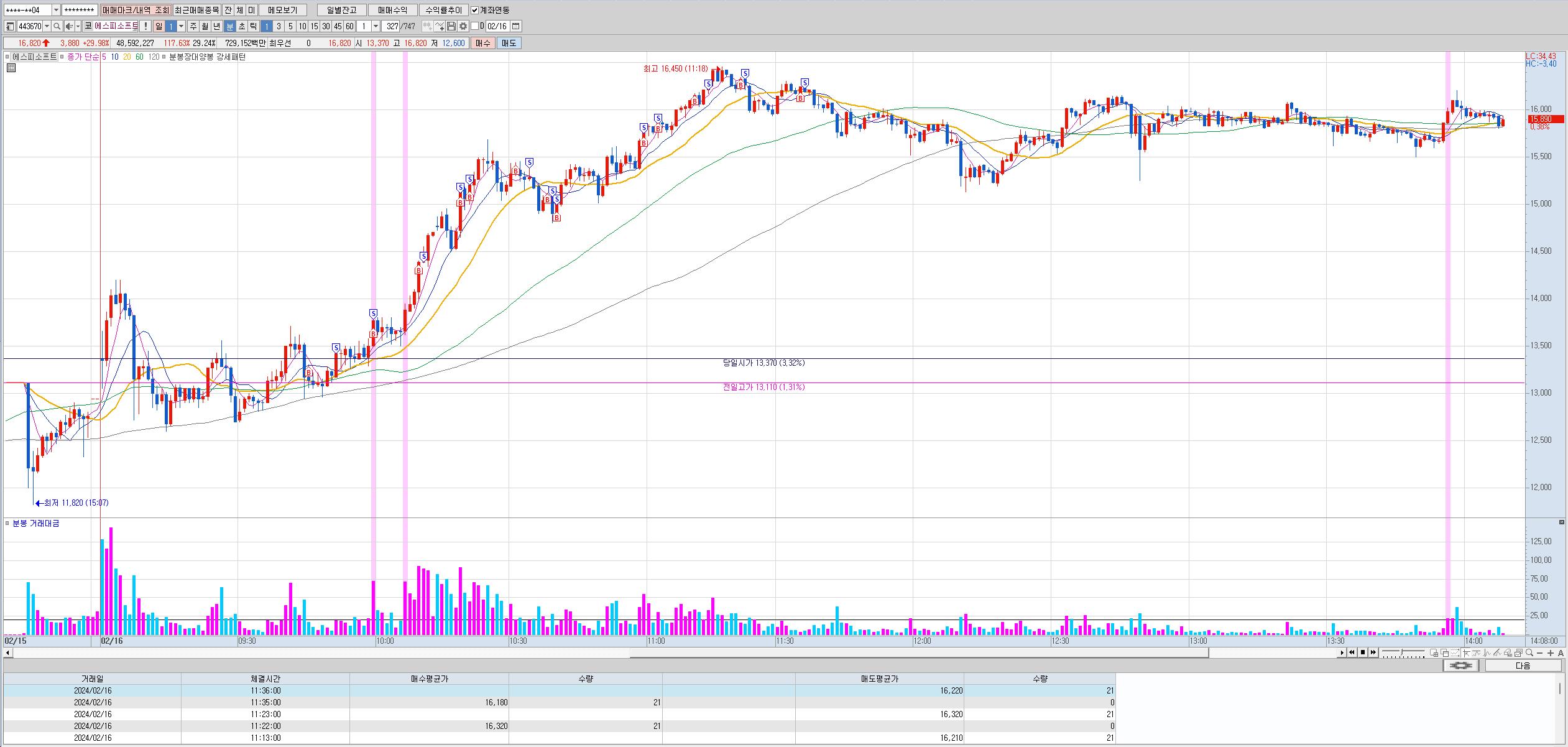Open the 일별잔고 tab
The width and height of the screenshot is (1568, 747).
coord(341,10)
